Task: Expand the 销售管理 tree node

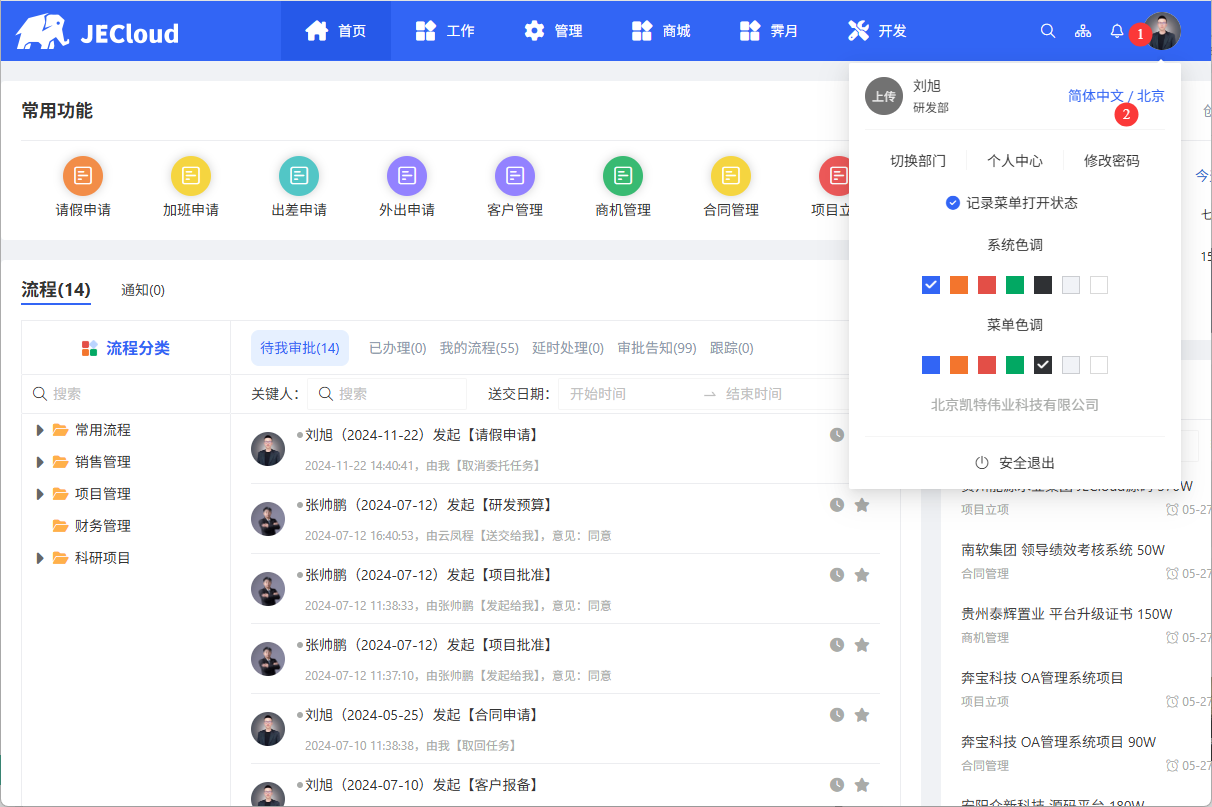Action: point(40,462)
